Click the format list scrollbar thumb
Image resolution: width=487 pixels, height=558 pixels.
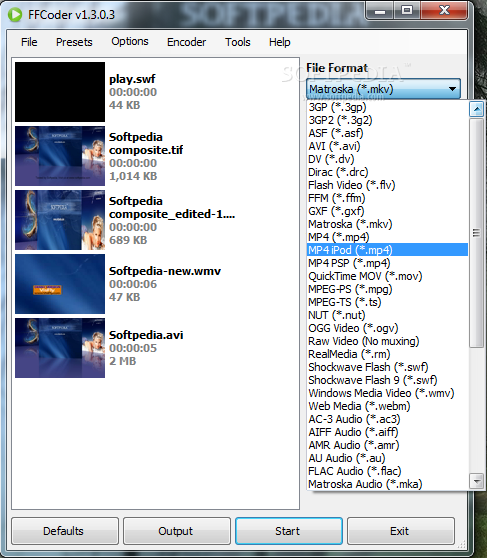(476, 233)
